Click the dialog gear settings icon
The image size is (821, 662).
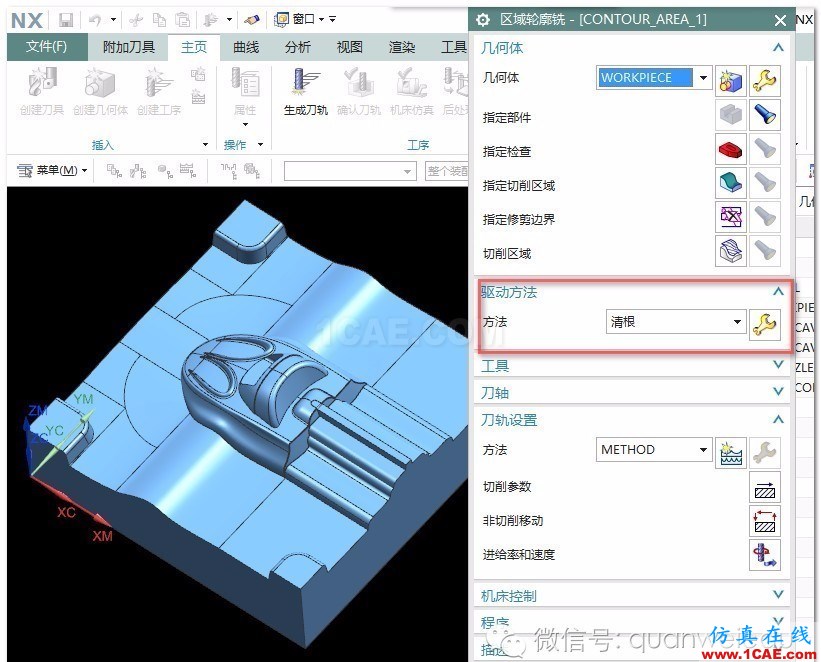click(x=483, y=20)
